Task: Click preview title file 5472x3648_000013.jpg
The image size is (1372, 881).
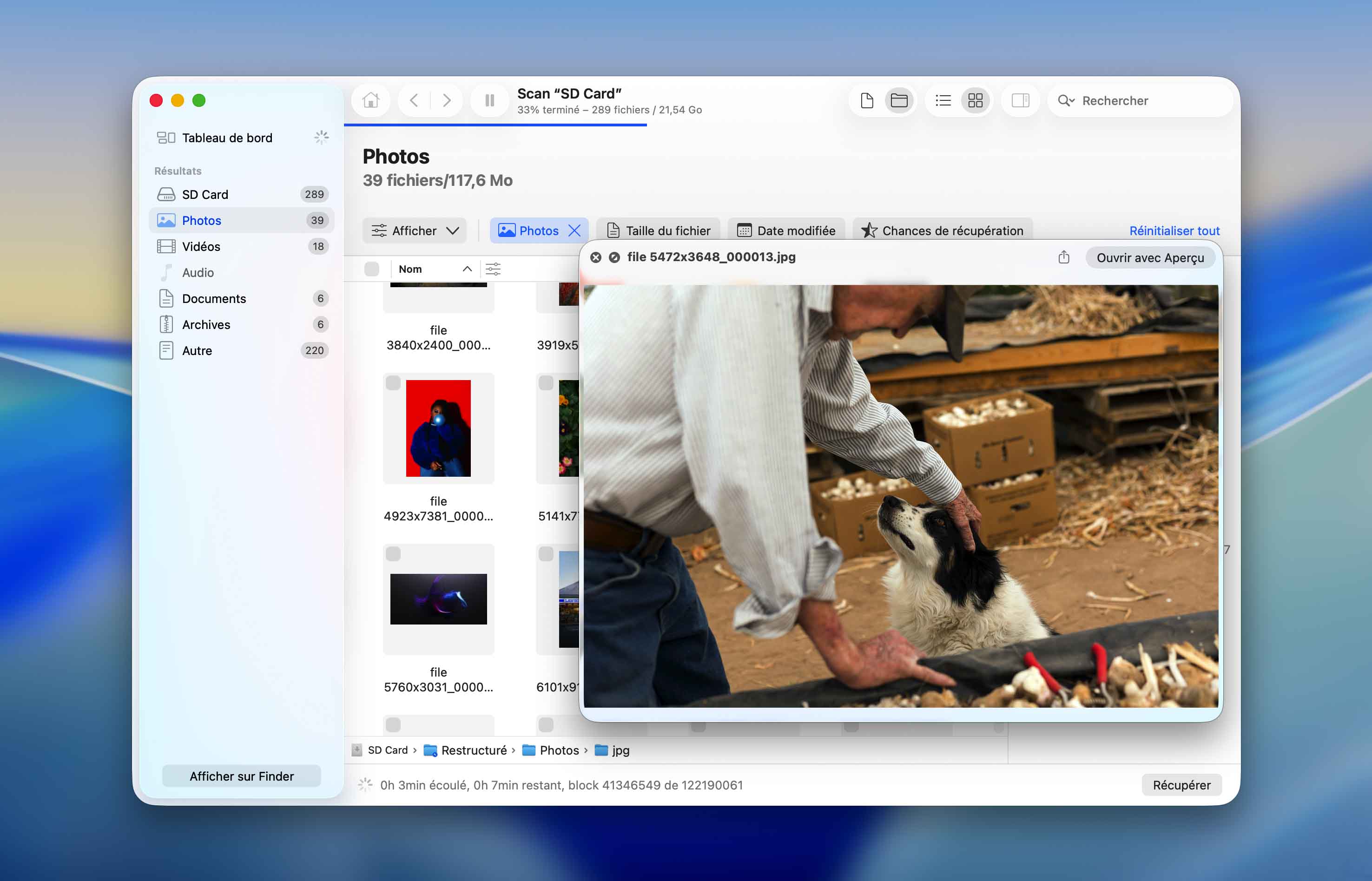Action: (x=711, y=257)
